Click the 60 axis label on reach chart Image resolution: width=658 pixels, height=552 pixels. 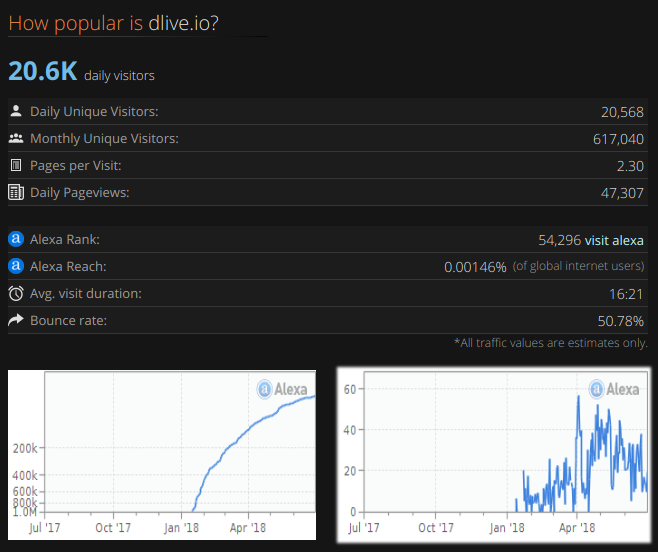(350, 389)
